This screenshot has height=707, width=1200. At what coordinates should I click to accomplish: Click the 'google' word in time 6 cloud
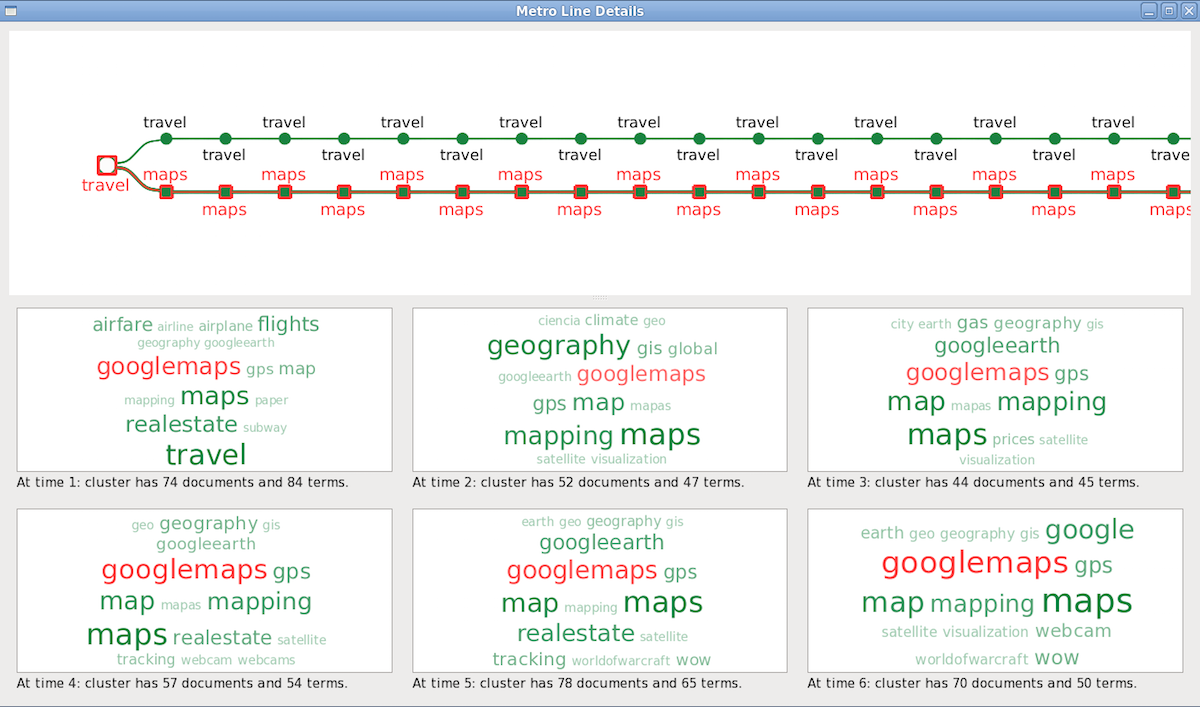(x=1089, y=530)
